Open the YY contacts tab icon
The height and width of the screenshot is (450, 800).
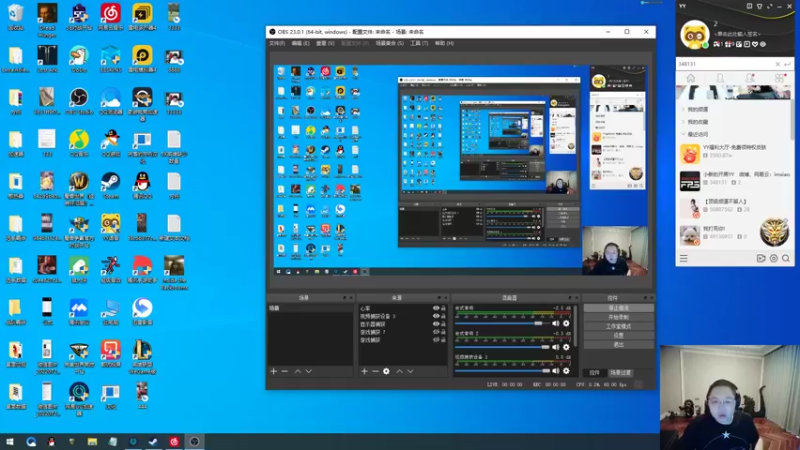(720, 78)
